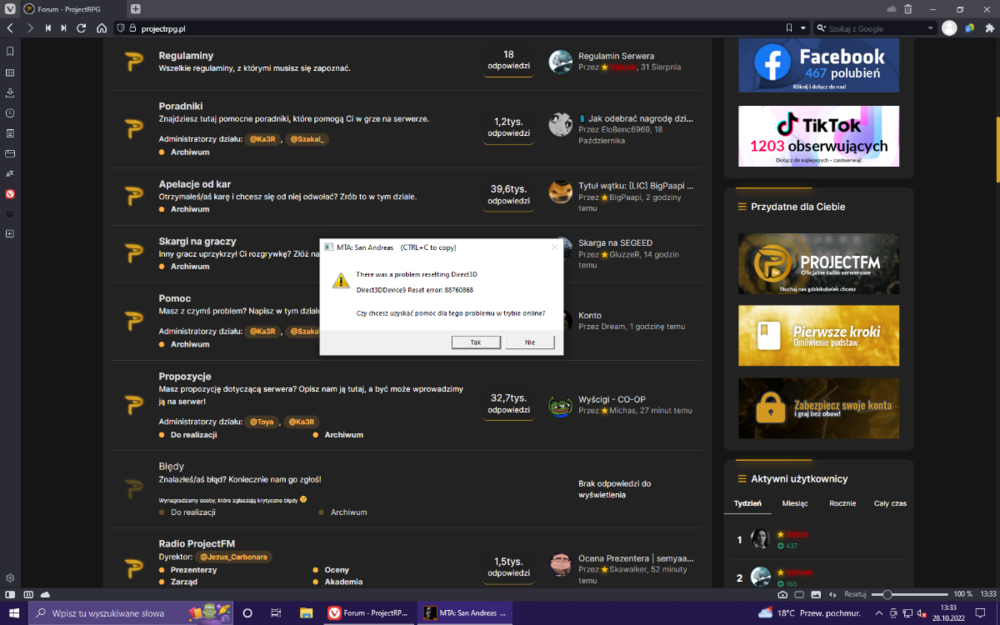Select the Miesiąc users tab
Viewport: 1000px width, 625px height.
(795, 503)
